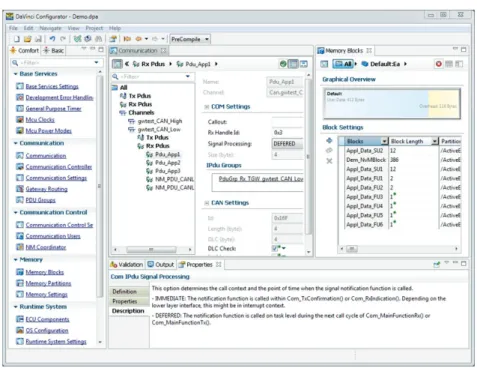
Task: Toggle the All filter button in Memory Blocks
Action: [343, 64]
